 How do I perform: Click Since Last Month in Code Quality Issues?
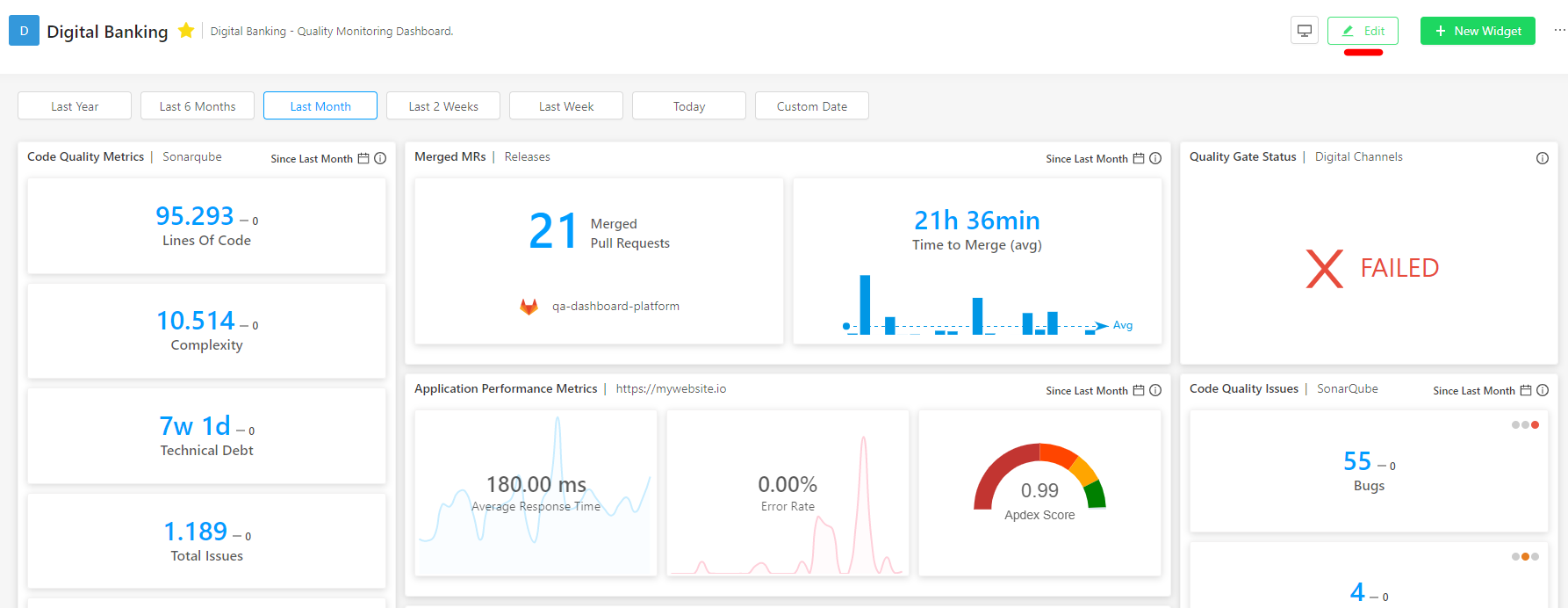pos(1474,391)
